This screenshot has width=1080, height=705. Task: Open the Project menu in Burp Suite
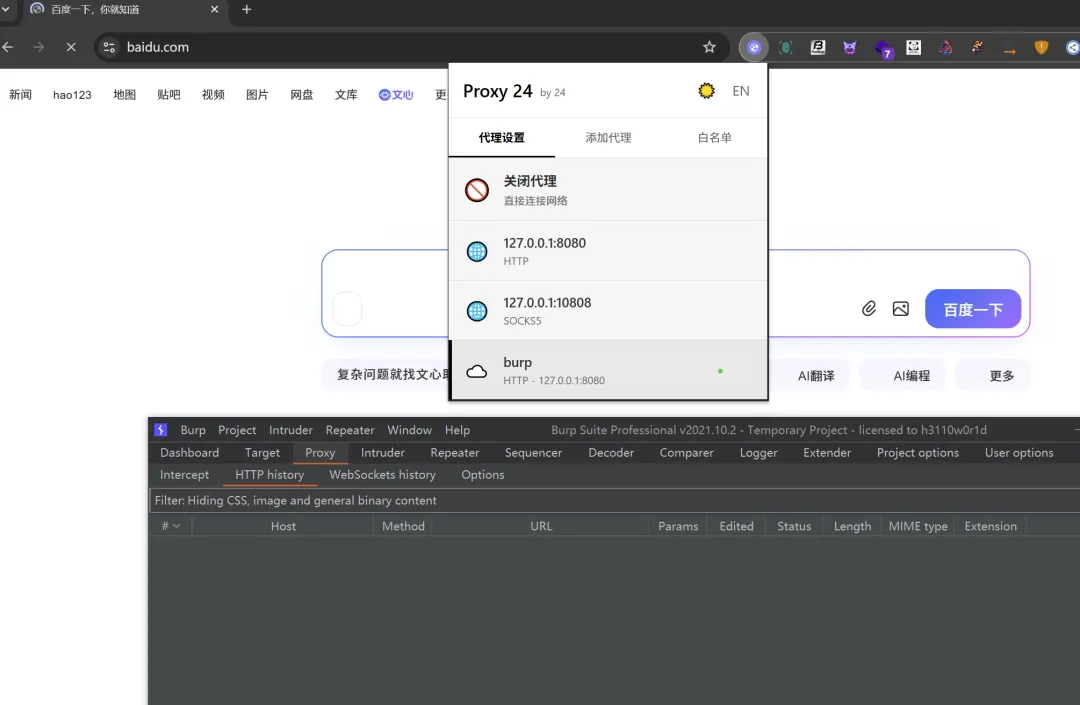(x=237, y=430)
